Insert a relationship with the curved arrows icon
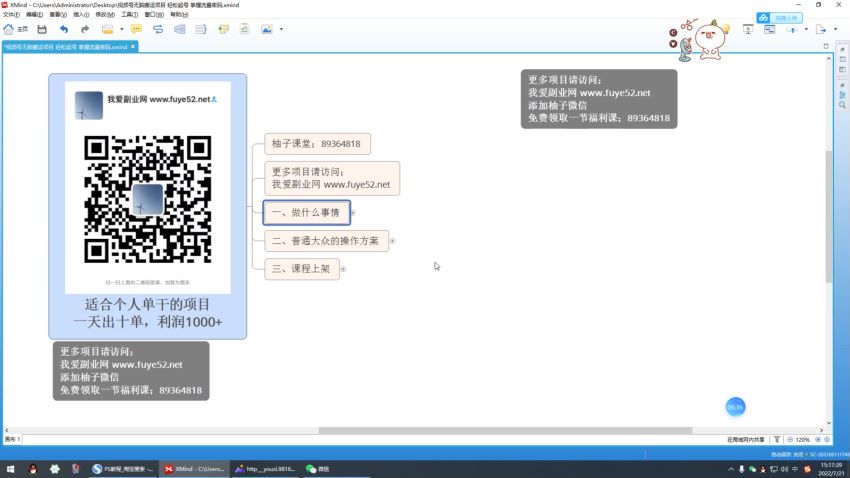The height and width of the screenshot is (478, 850). [158, 29]
